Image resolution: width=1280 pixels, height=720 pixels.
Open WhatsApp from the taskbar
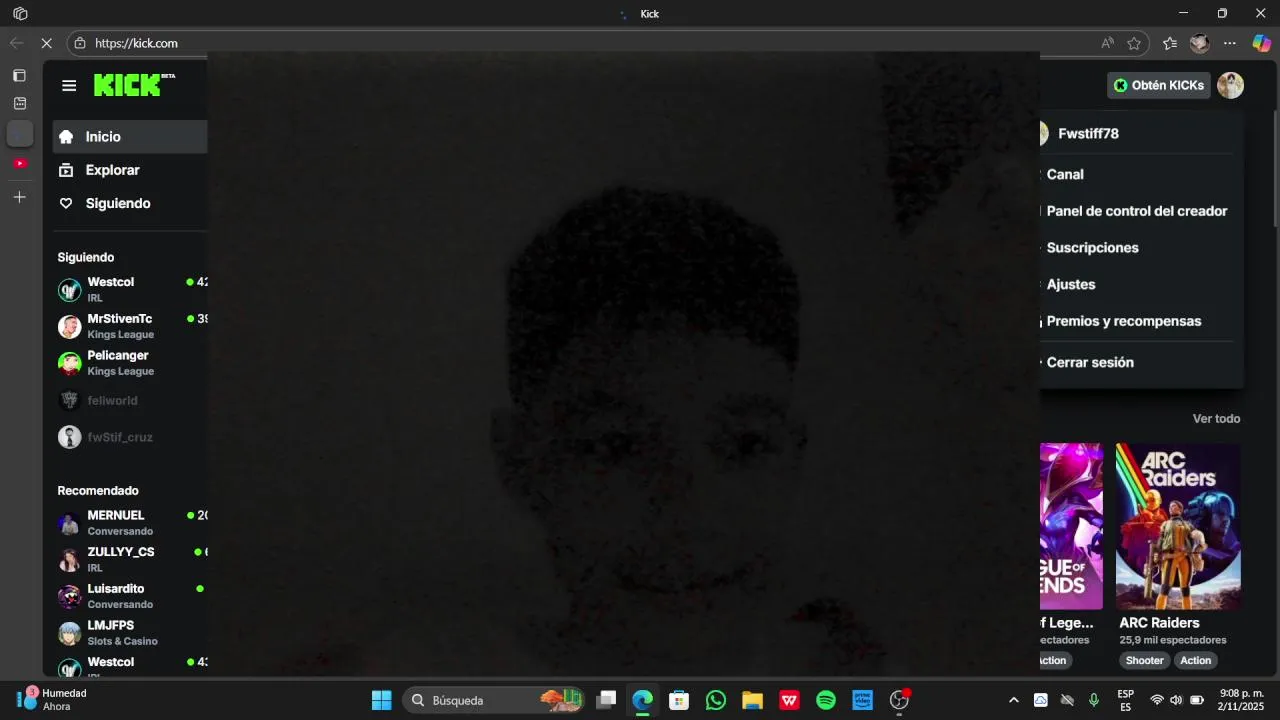click(716, 700)
